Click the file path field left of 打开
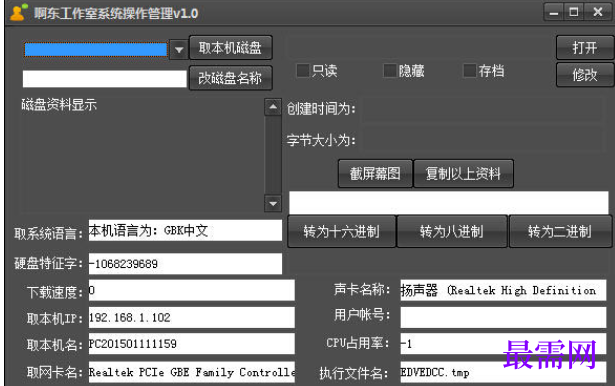This screenshot has width=615, height=386. 420,48
